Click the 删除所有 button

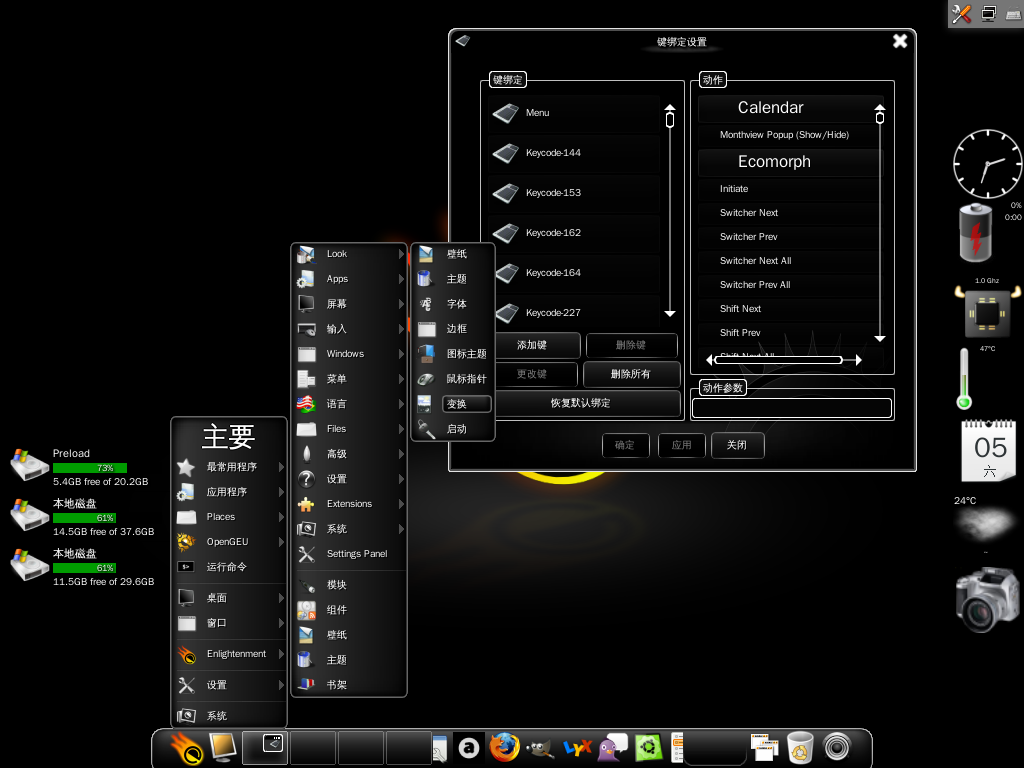tap(631, 374)
